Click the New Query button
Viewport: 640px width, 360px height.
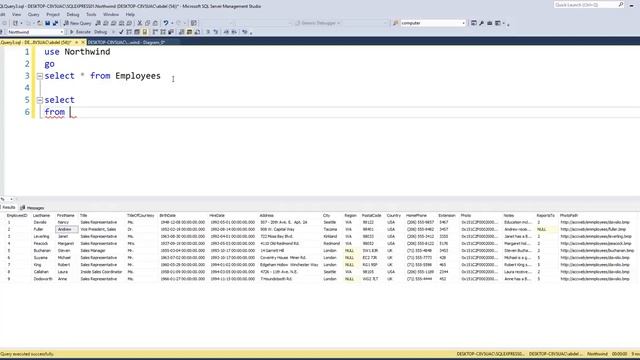78,23
